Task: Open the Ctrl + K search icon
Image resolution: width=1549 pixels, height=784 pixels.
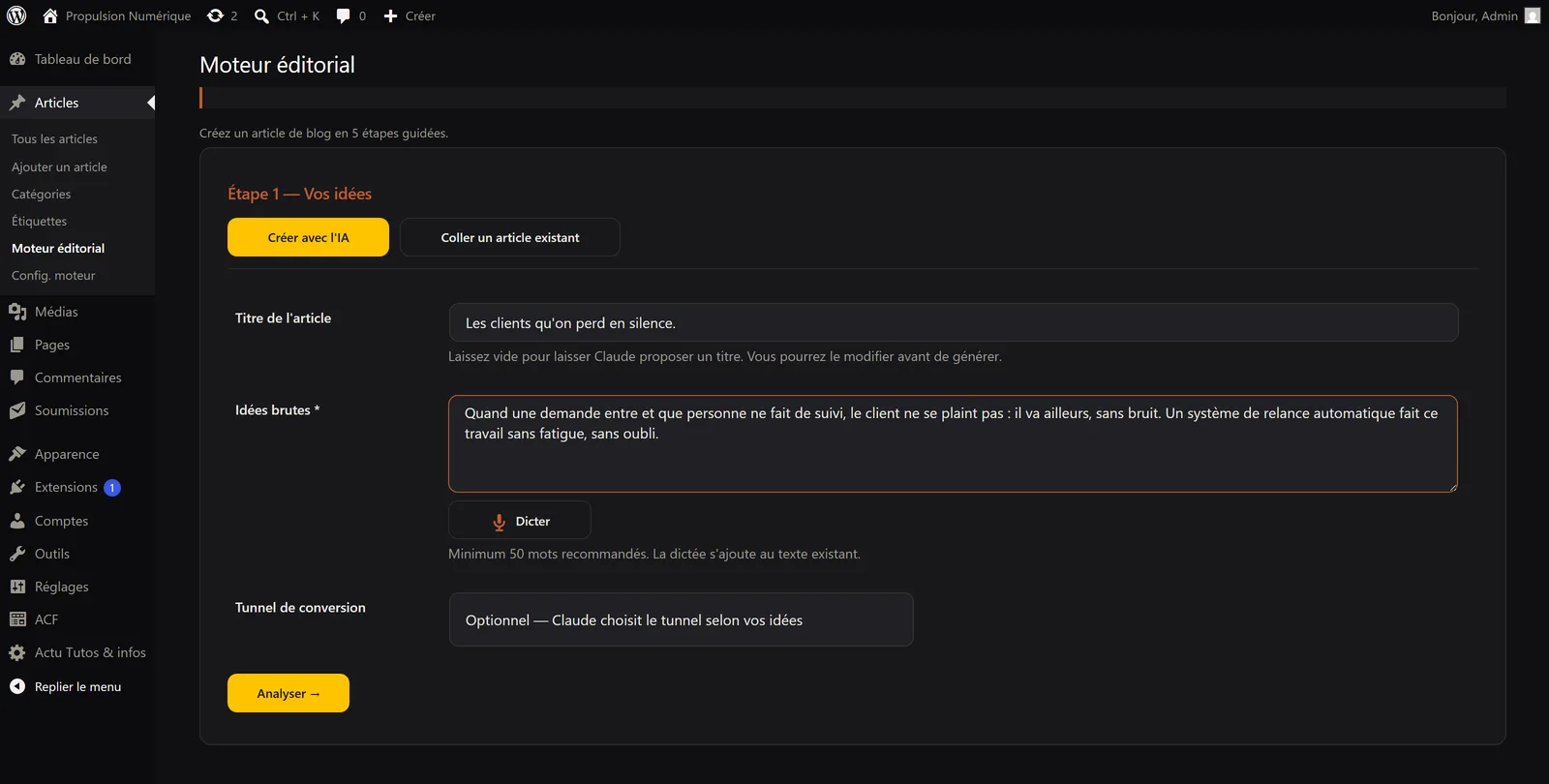Action: click(261, 16)
